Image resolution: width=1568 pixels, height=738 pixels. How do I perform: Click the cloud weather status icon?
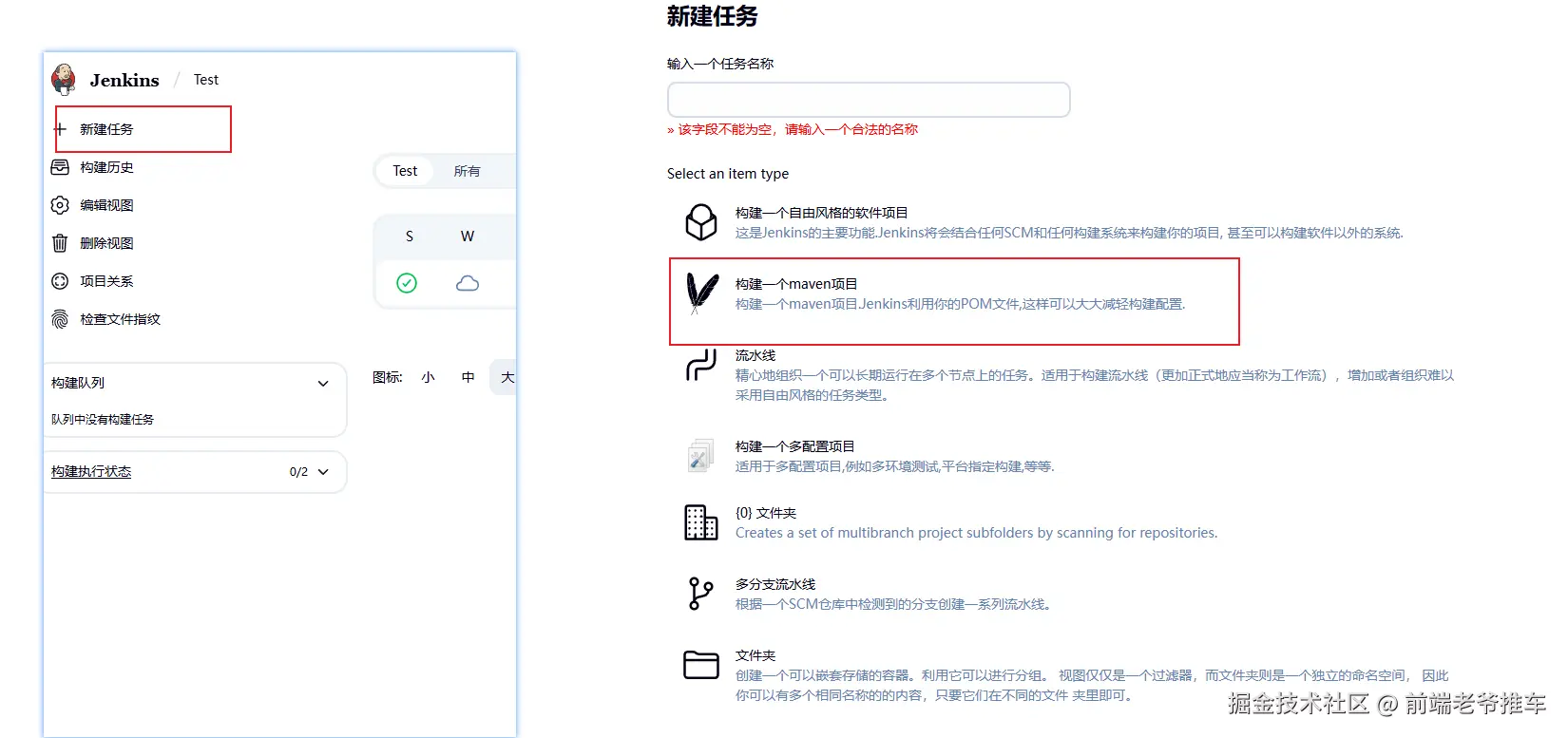[x=468, y=283]
